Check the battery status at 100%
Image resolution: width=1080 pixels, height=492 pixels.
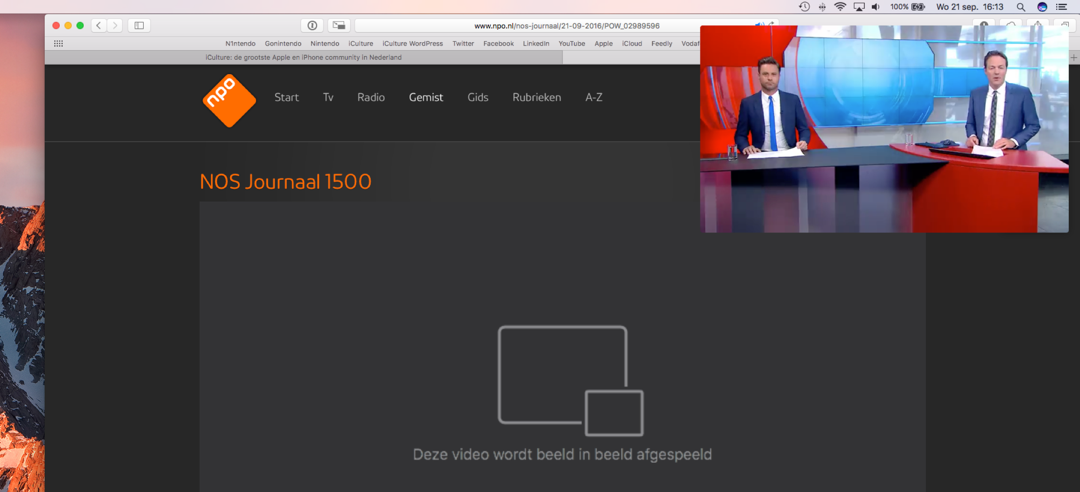pos(906,7)
